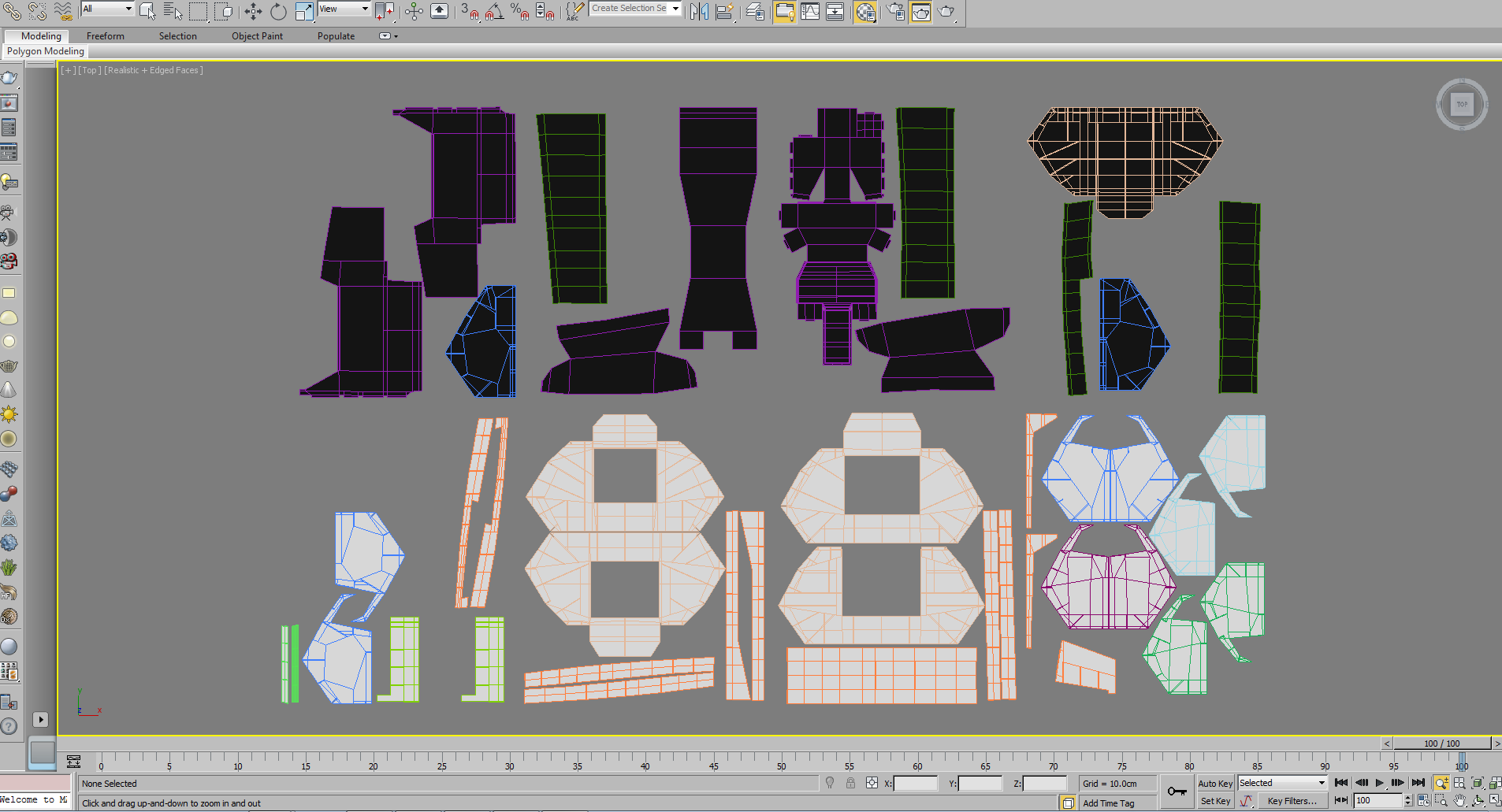Screen dimensions: 1502x812
Task: Open the Object Paint tab
Action: coord(257,36)
